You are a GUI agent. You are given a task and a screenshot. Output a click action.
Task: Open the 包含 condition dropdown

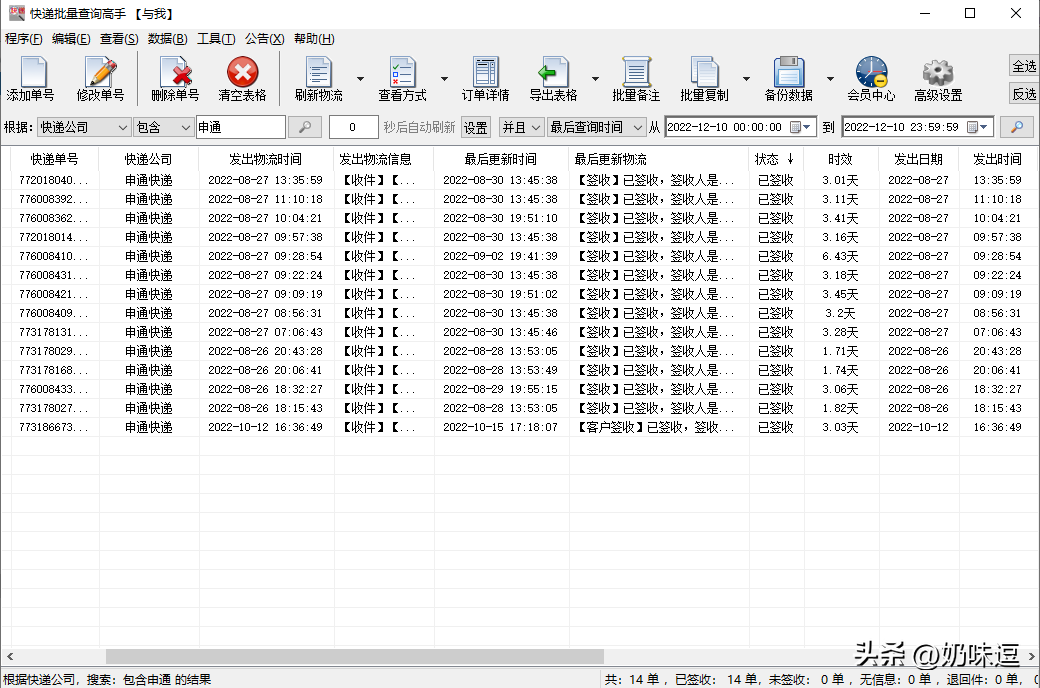tap(163, 127)
